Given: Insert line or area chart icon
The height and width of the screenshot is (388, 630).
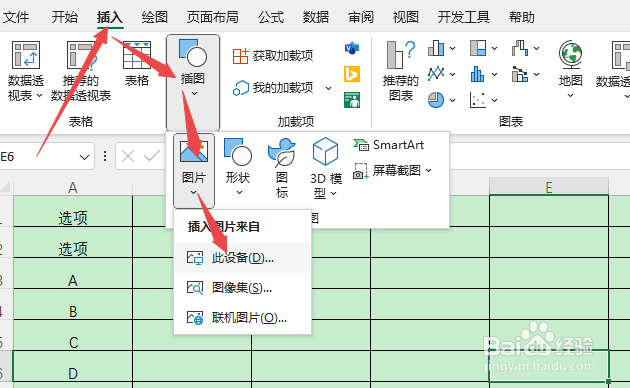Looking at the screenshot, I should 436,74.
